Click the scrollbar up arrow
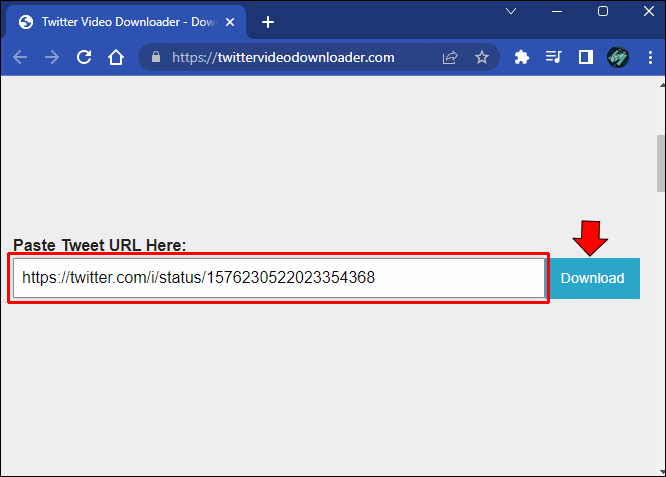Viewport: 666px width, 477px height. (662, 85)
